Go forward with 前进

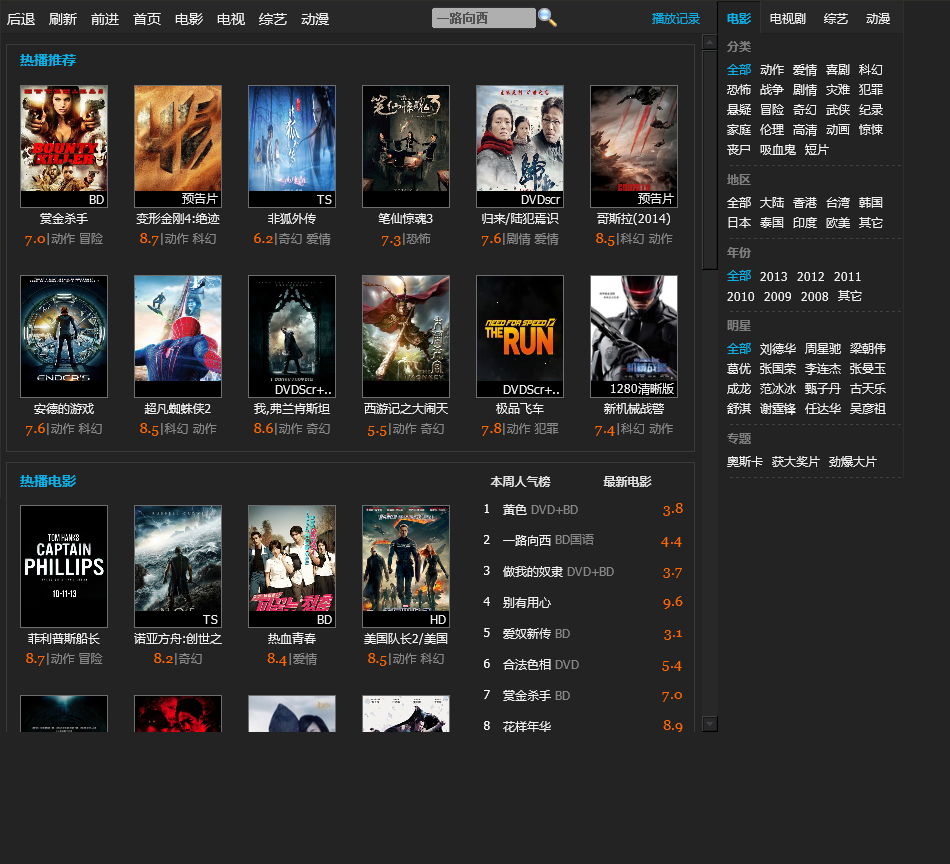(x=105, y=19)
